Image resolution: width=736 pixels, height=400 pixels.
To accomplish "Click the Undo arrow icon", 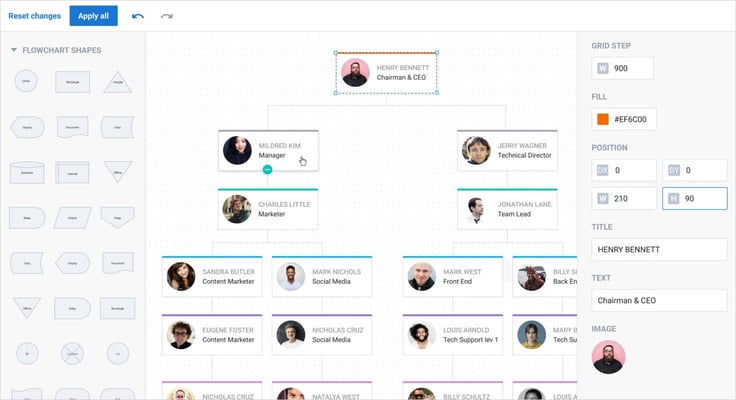I will tap(138, 16).
